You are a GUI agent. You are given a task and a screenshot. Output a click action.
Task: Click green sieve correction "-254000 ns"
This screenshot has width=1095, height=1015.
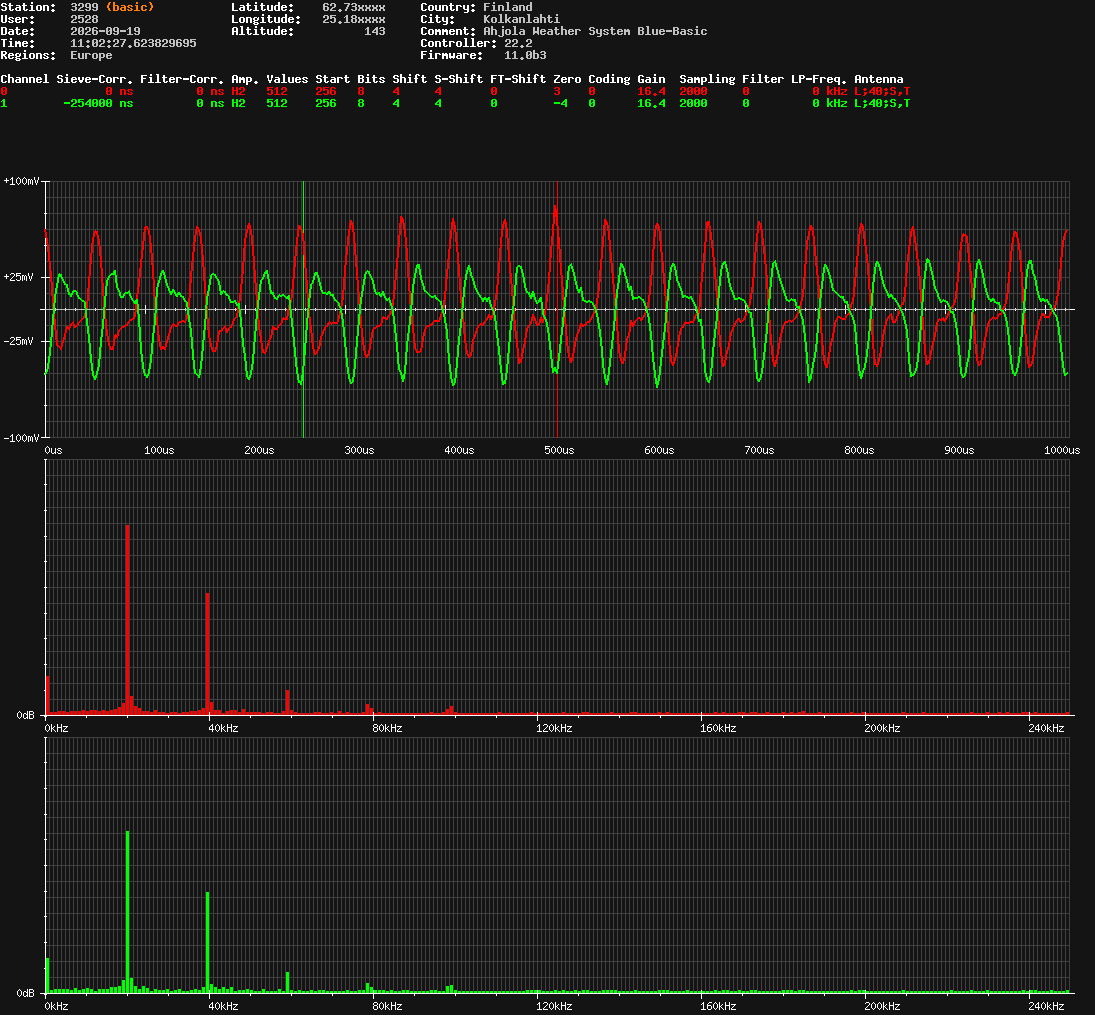[x=98, y=103]
